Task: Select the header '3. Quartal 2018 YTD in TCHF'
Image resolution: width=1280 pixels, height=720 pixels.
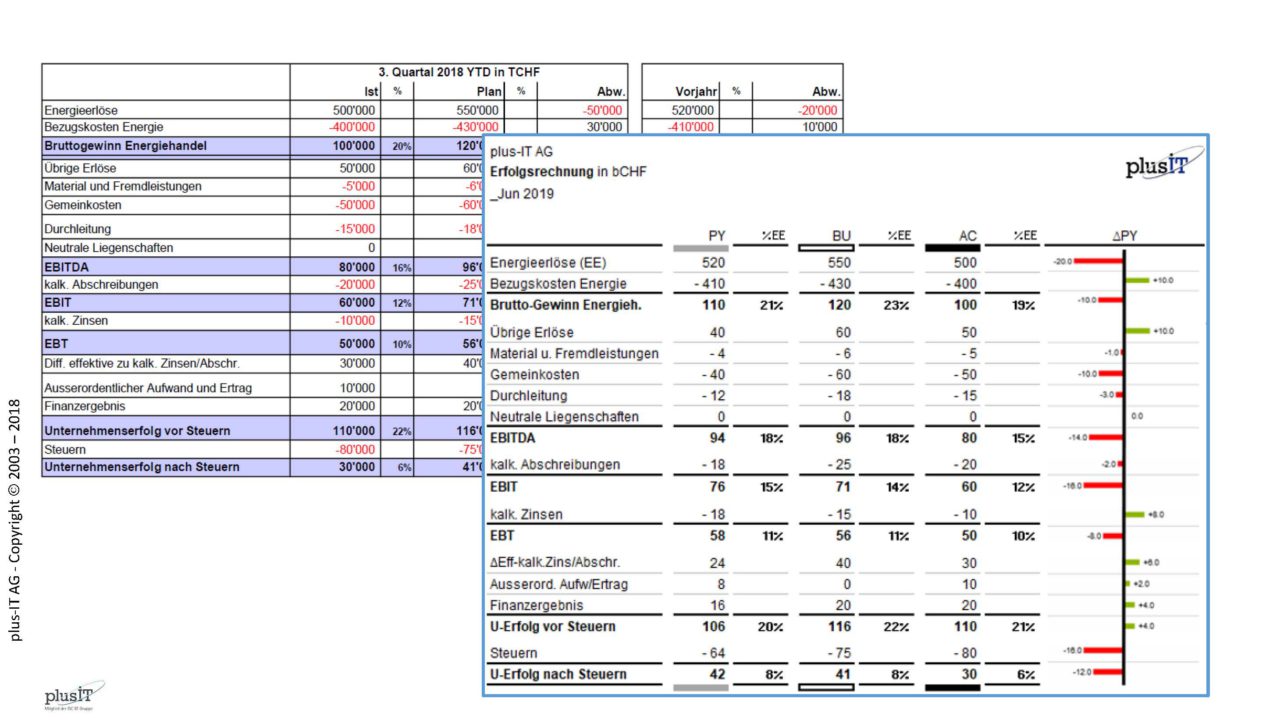Action: point(460,73)
